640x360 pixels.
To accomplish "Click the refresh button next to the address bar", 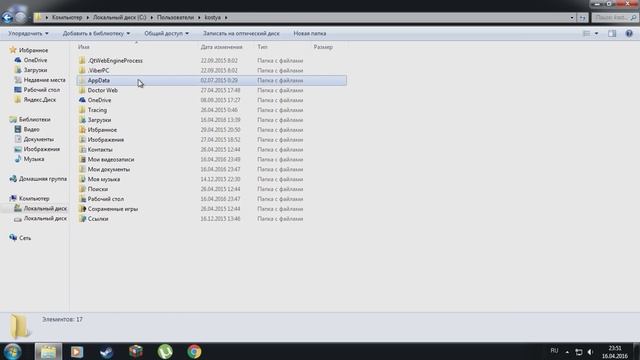I will point(582,18).
